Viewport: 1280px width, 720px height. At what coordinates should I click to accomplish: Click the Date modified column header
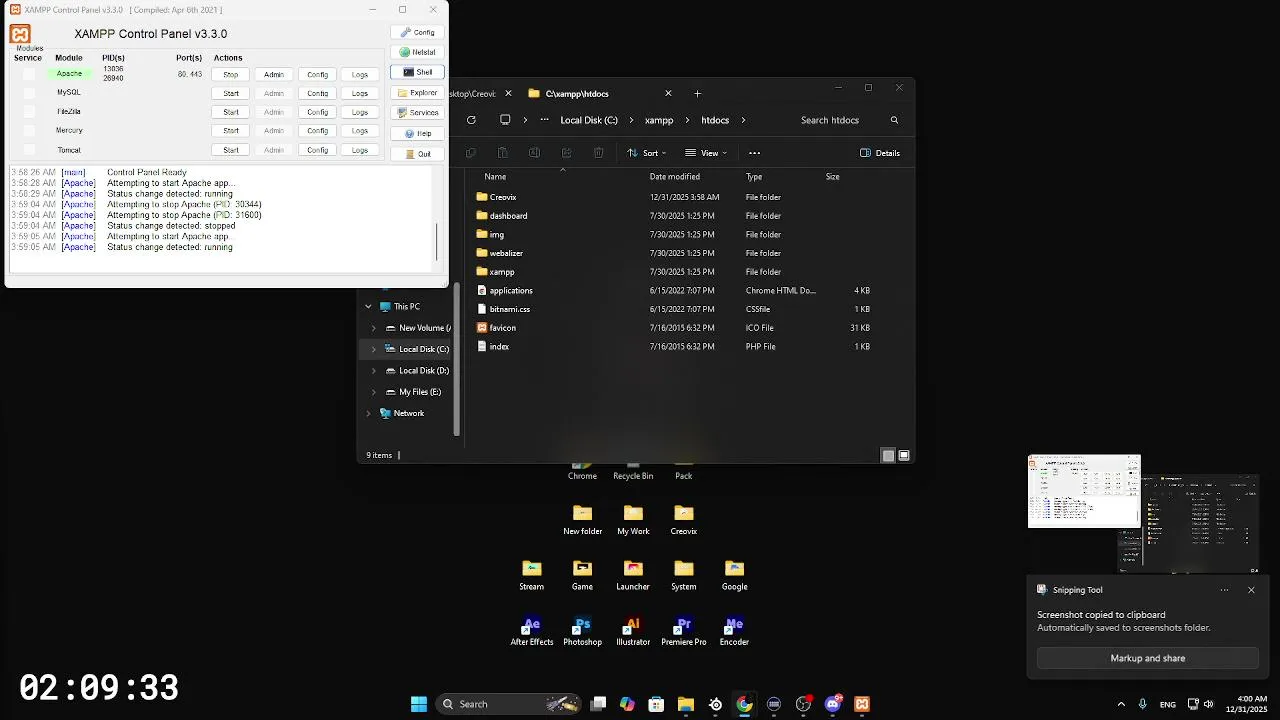(x=675, y=177)
